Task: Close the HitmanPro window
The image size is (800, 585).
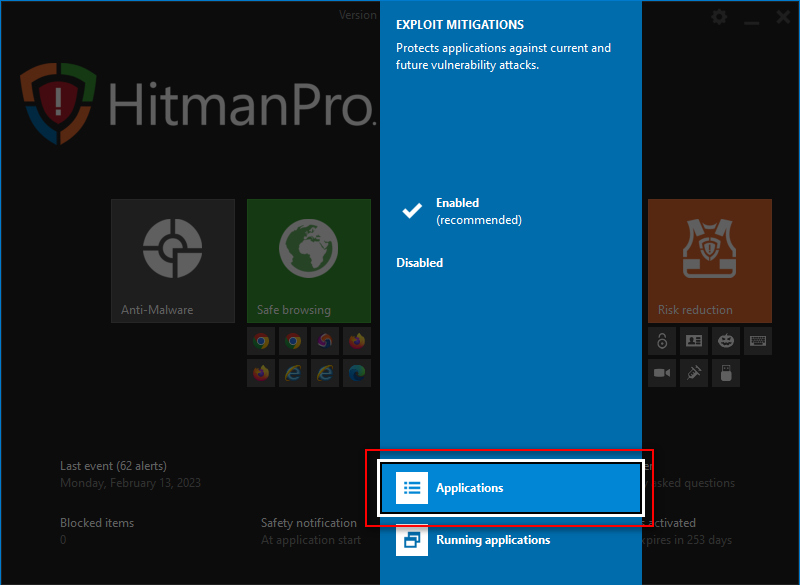Action: tap(783, 17)
